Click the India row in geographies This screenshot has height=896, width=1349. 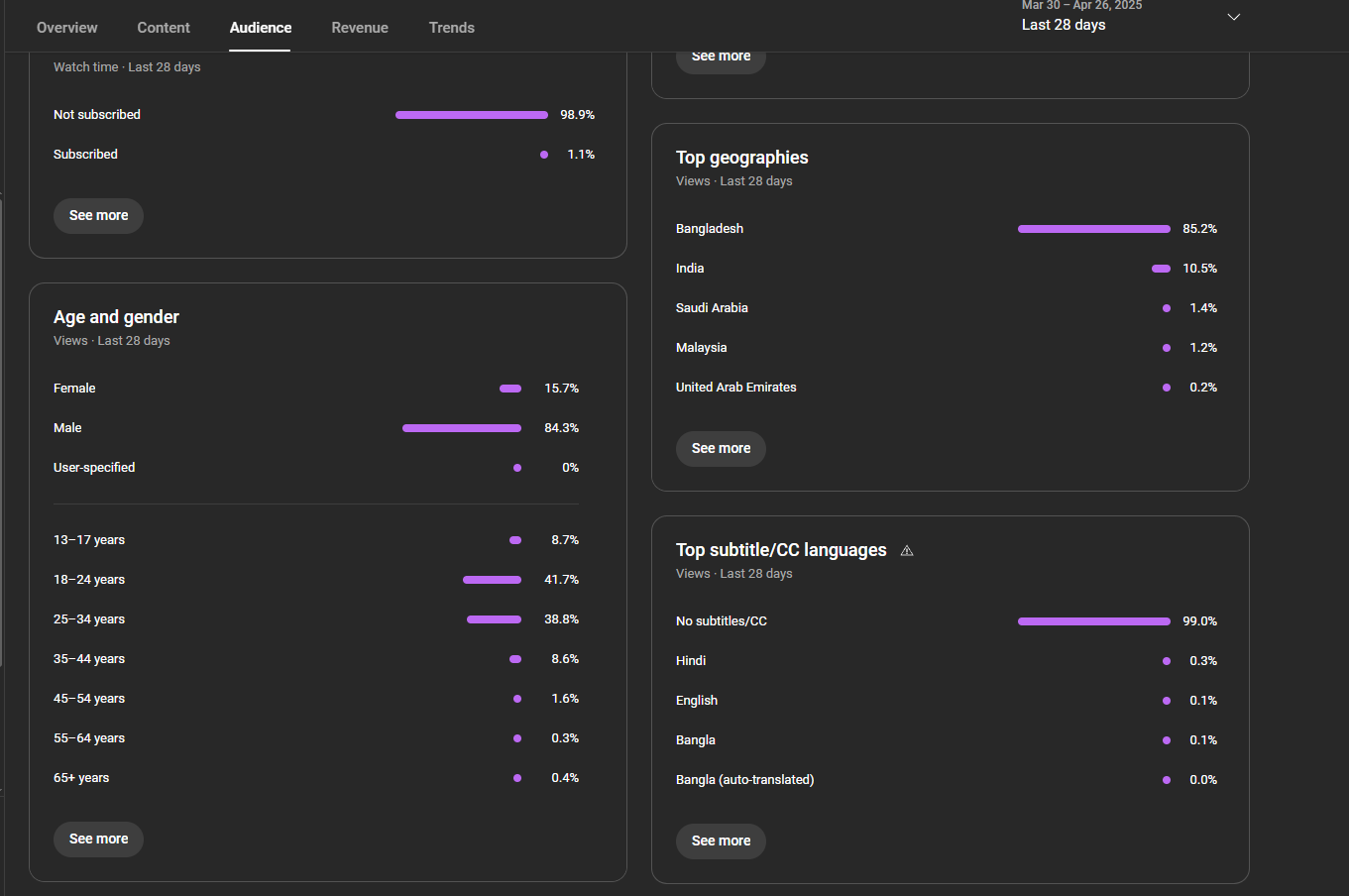click(x=947, y=269)
